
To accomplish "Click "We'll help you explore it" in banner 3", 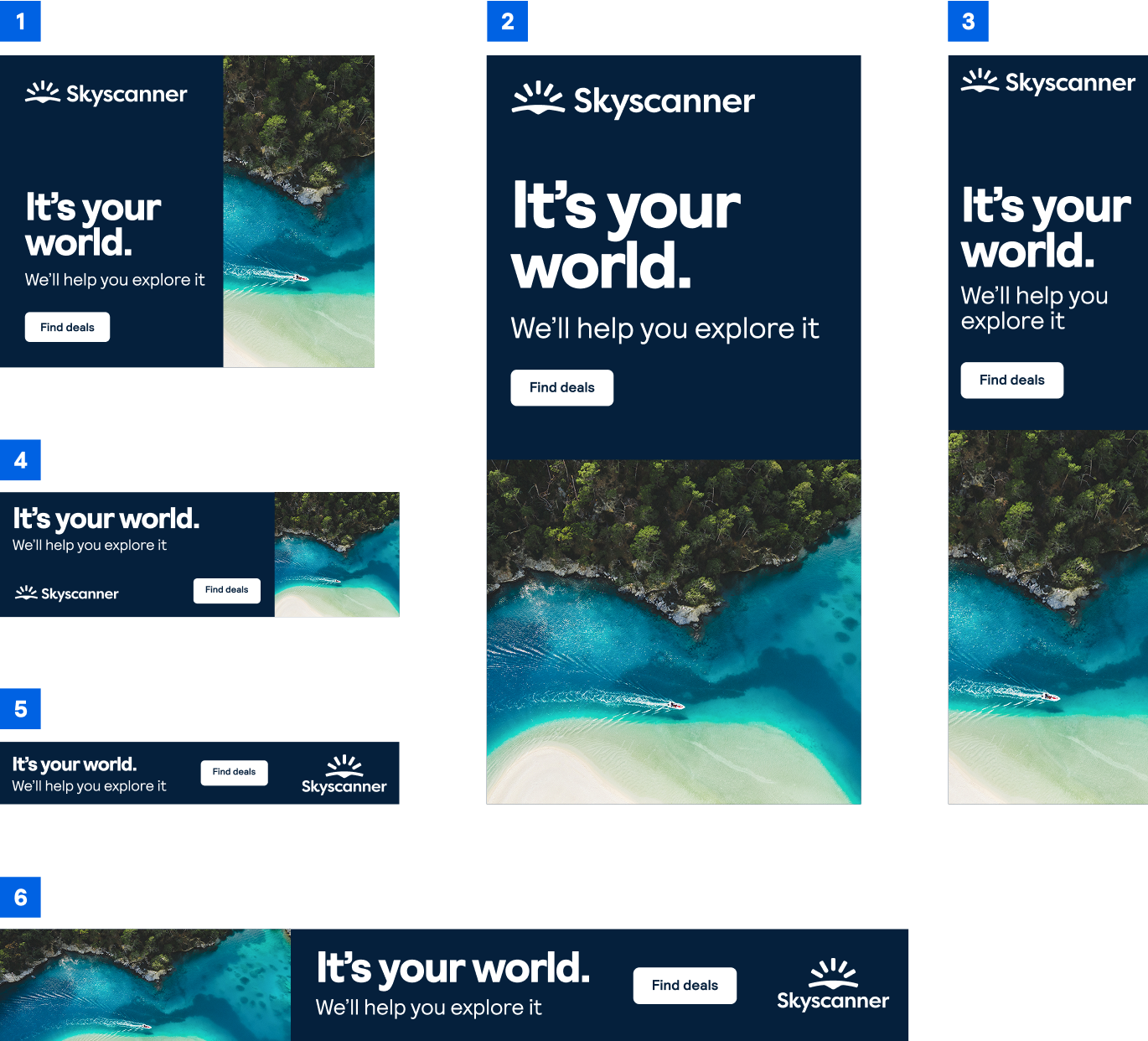I will [x=1034, y=308].
